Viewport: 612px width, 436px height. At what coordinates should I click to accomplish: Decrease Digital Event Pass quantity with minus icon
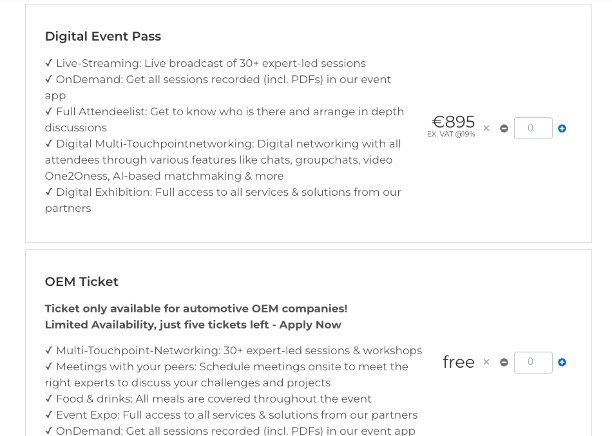[504, 128]
